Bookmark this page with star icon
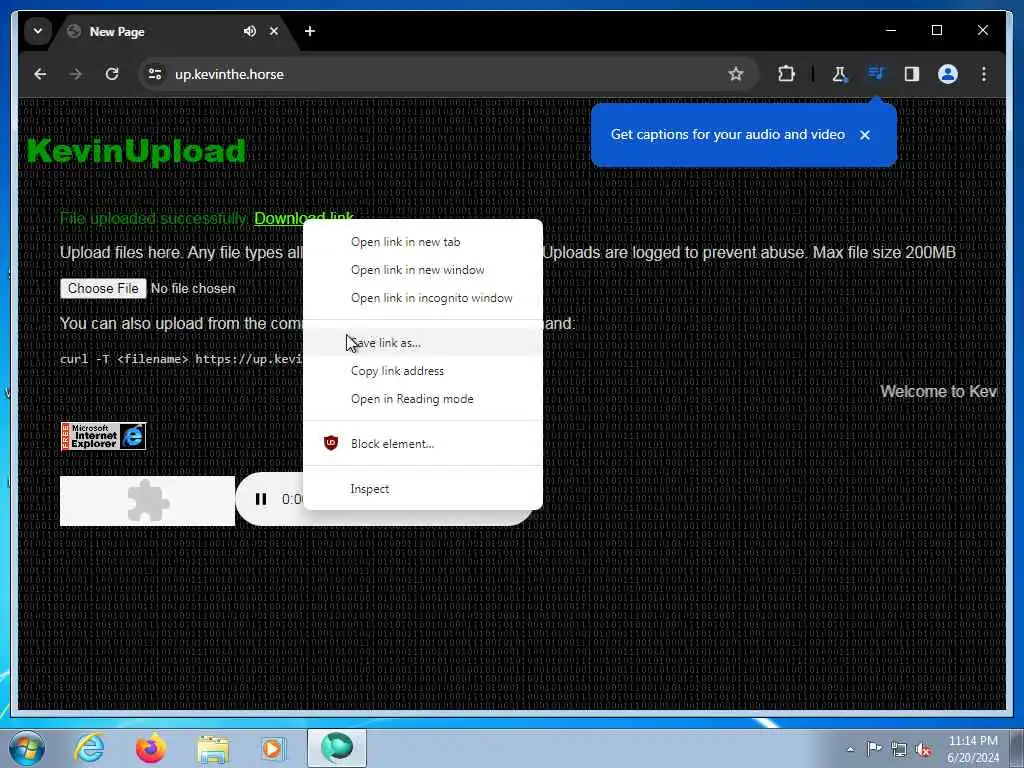This screenshot has width=1024, height=768. click(736, 74)
